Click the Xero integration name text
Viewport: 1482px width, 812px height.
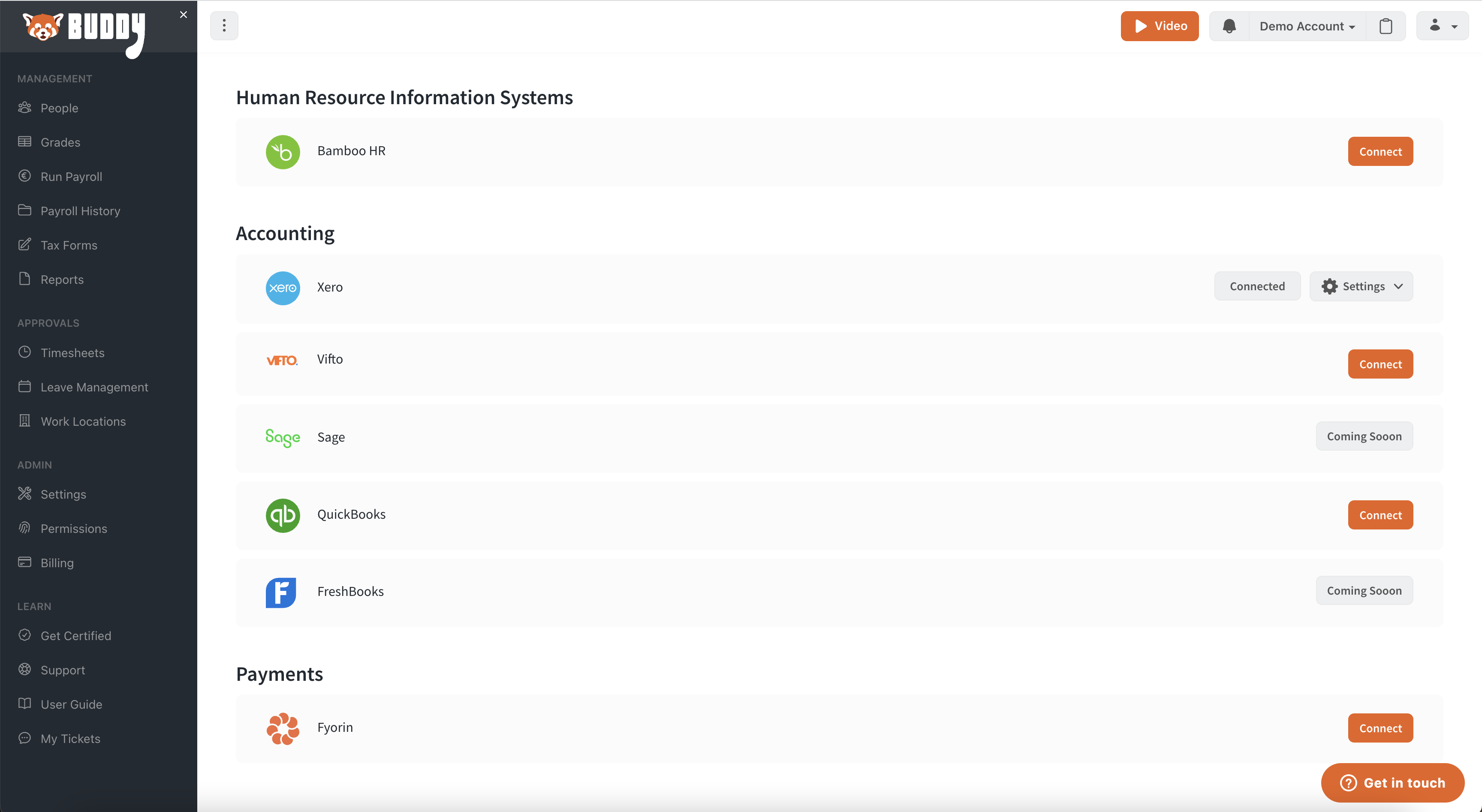330,288
